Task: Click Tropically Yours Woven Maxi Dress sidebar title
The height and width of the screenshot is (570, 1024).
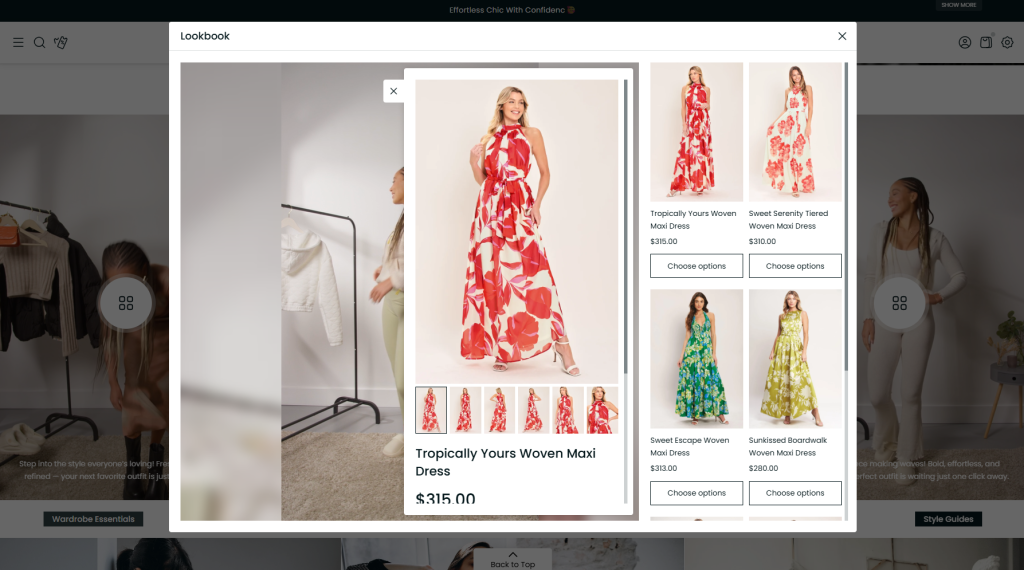Action: click(x=693, y=219)
